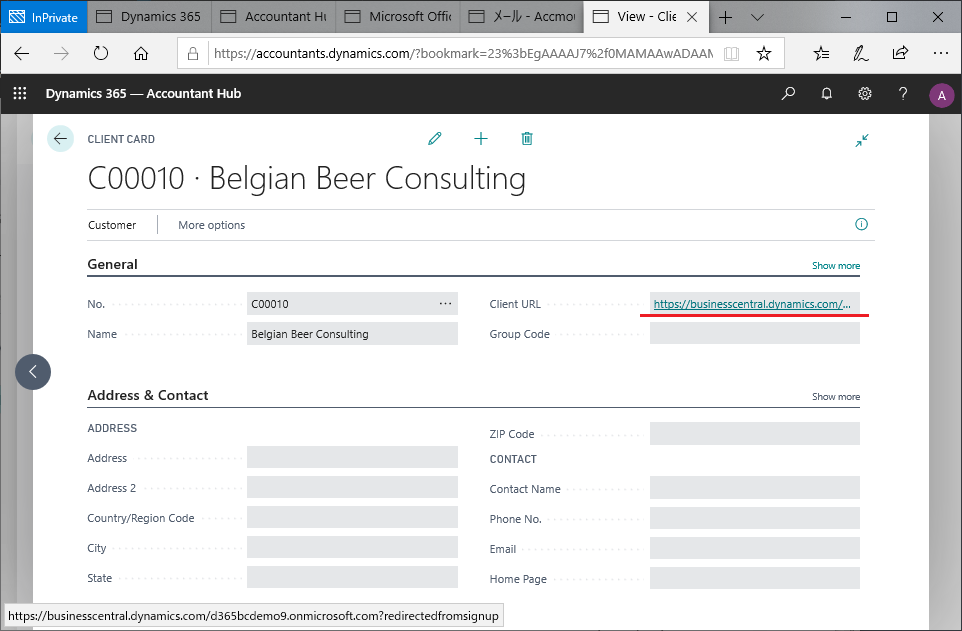
Task: Click the City field
Action: click(352, 548)
